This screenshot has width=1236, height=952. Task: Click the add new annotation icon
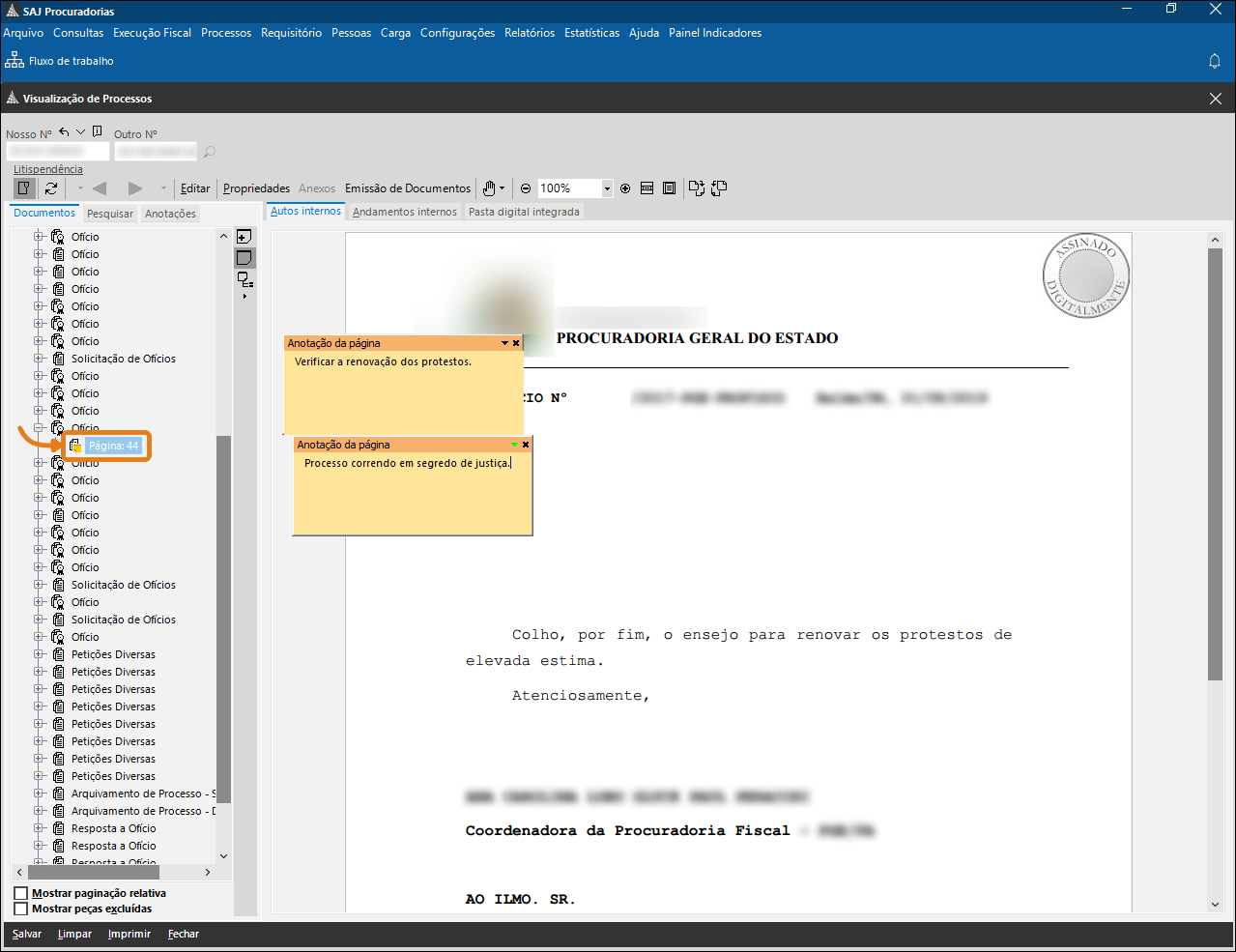(244, 237)
